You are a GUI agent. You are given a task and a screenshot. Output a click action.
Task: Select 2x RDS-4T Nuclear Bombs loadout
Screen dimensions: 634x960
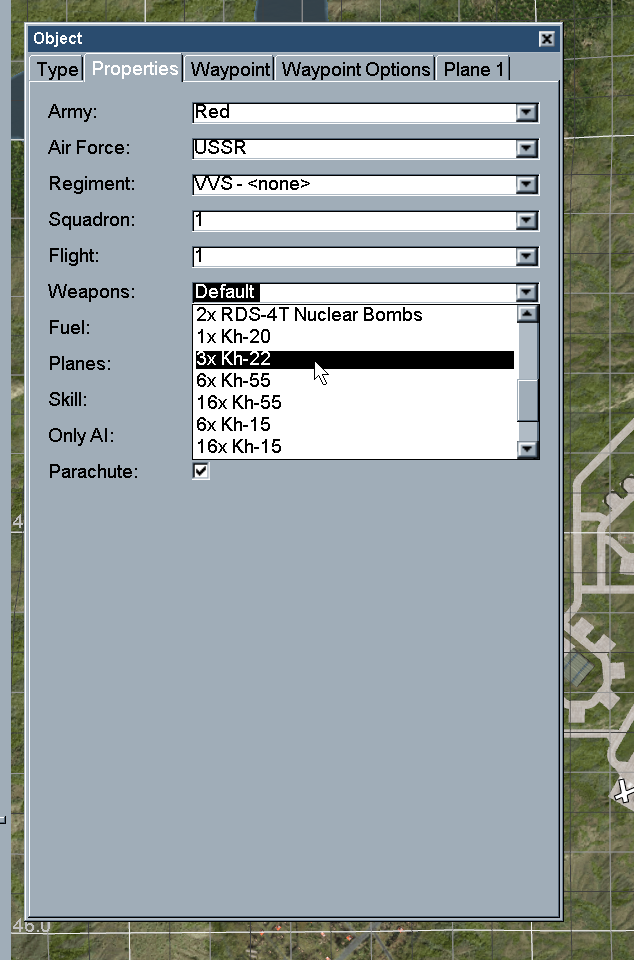pos(355,315)
